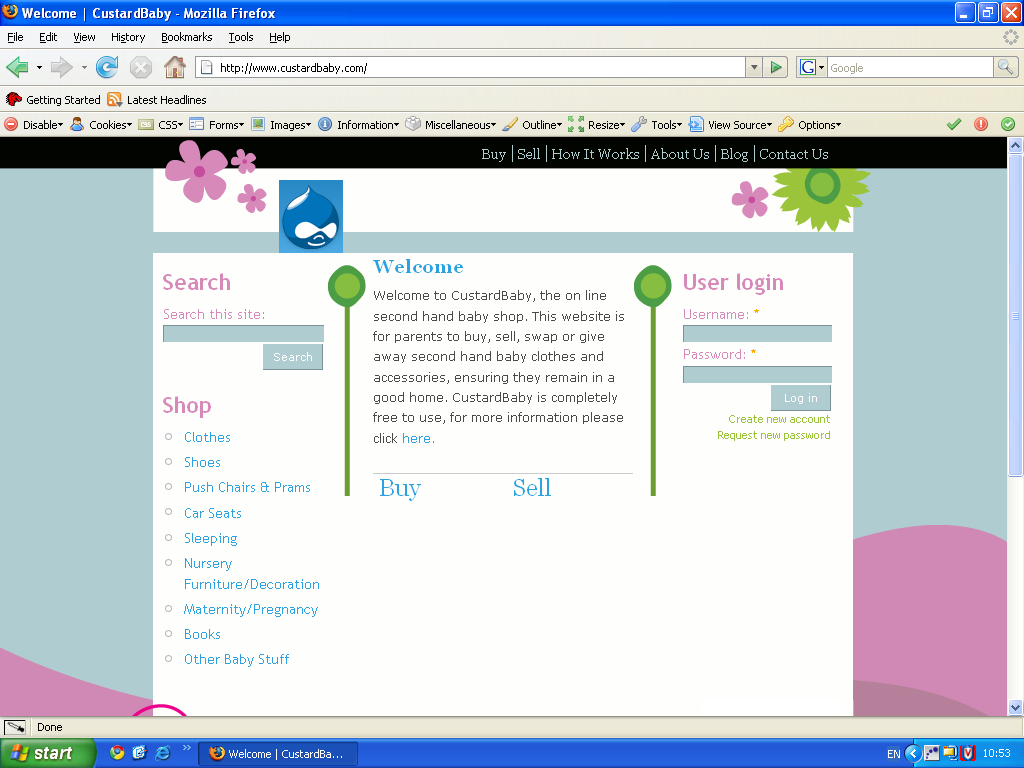Open the View Source dropdown
The image size is (1024, 768).
(731, 124)
